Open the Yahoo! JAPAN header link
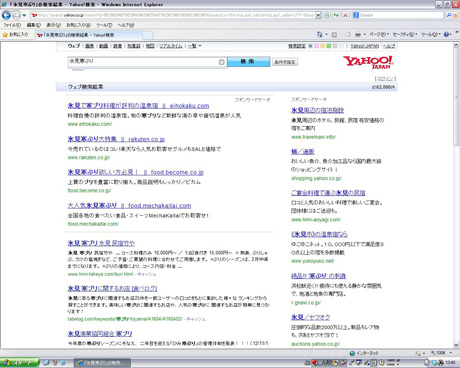The height and width of the screenshot is (368, 460). point(365,46)
